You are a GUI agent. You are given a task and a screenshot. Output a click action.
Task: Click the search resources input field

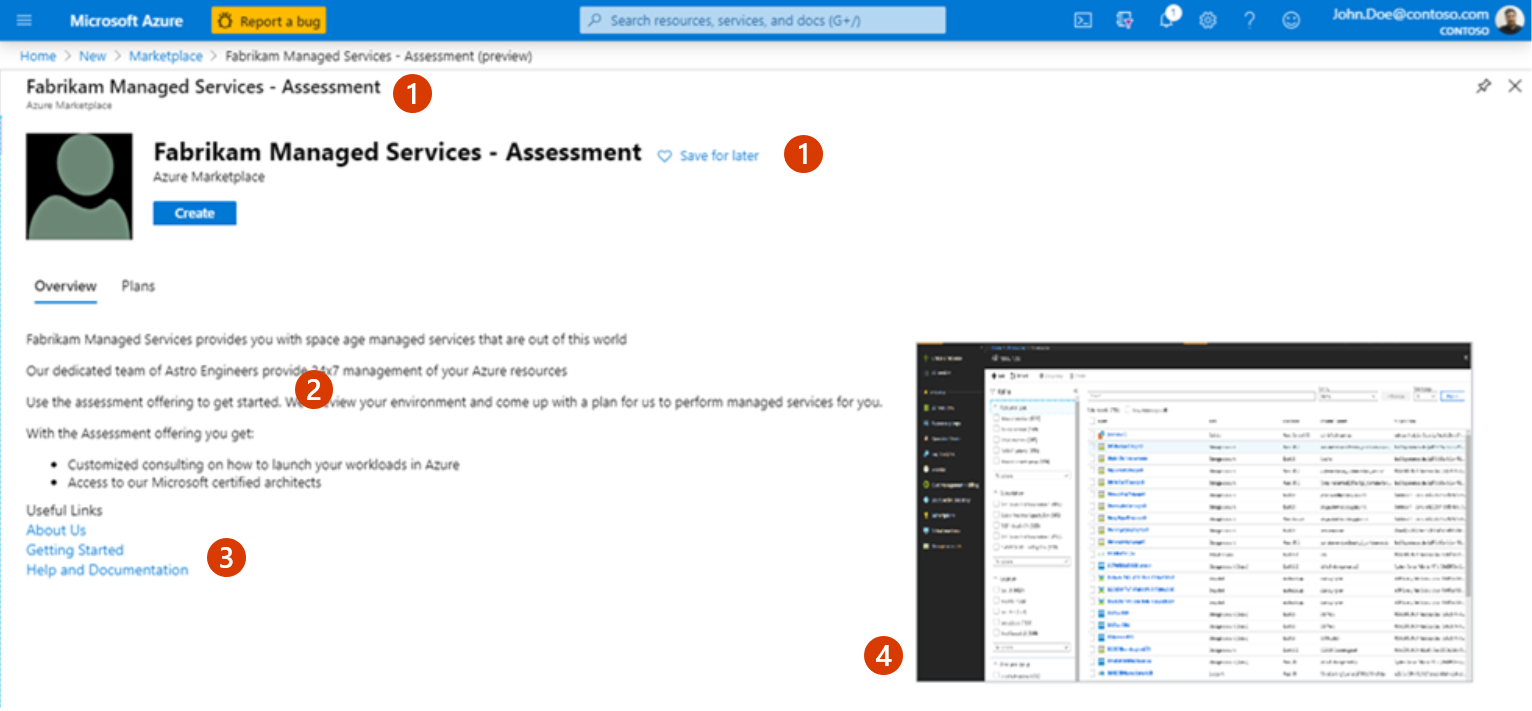(762, 20)
